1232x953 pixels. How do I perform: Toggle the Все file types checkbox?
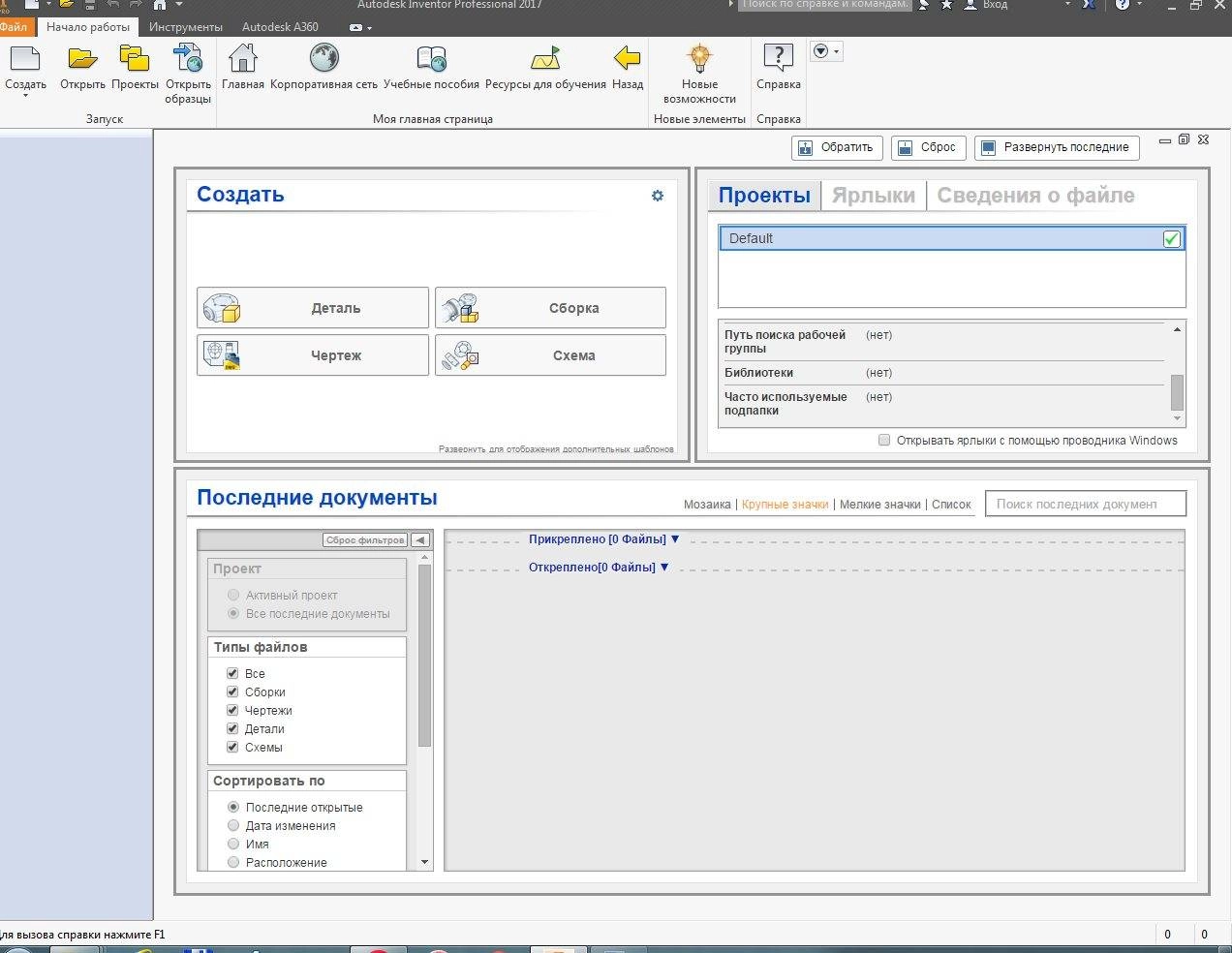[232, 673]
